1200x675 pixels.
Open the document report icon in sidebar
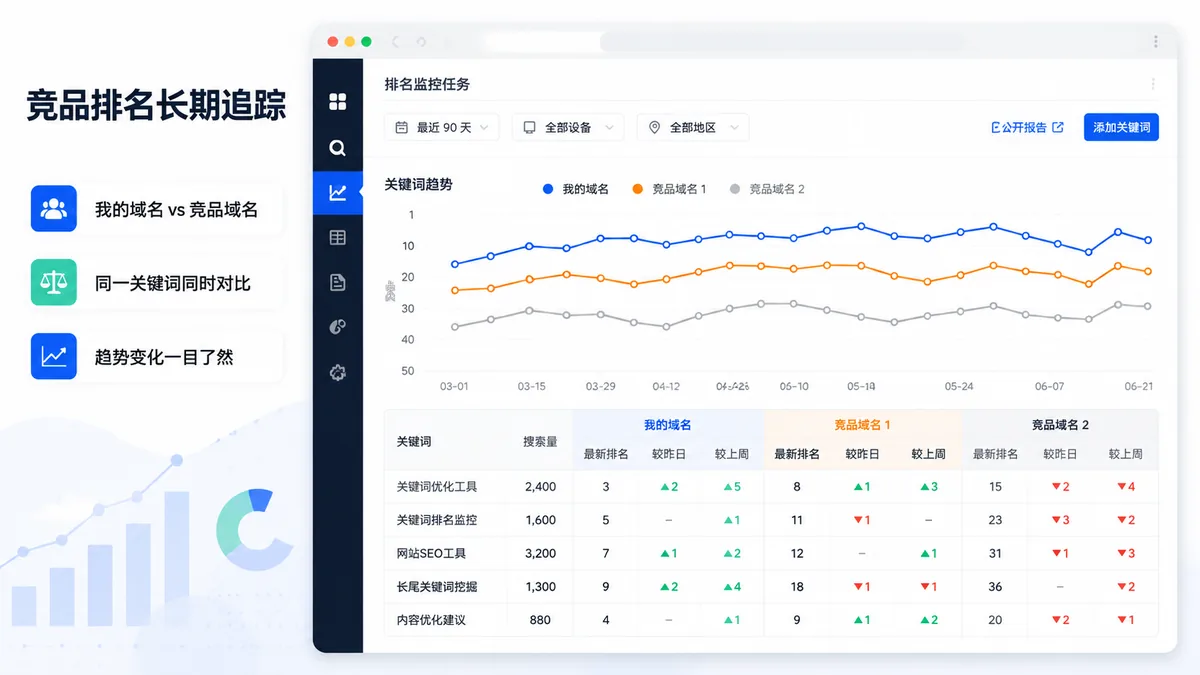pyautogui.click(x=338, y=283)
